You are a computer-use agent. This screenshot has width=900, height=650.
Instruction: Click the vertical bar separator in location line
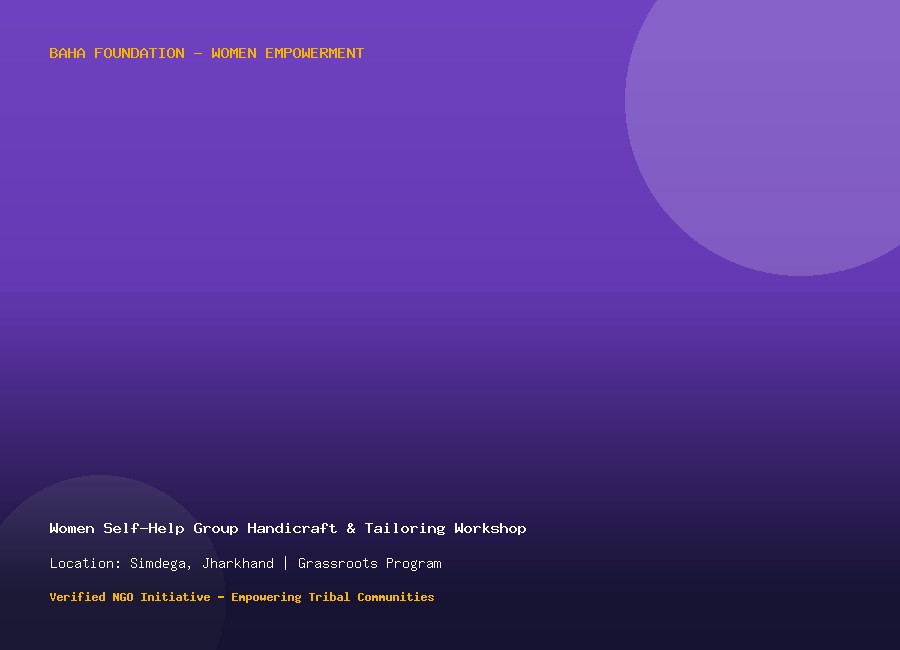(x=285, y=563)
